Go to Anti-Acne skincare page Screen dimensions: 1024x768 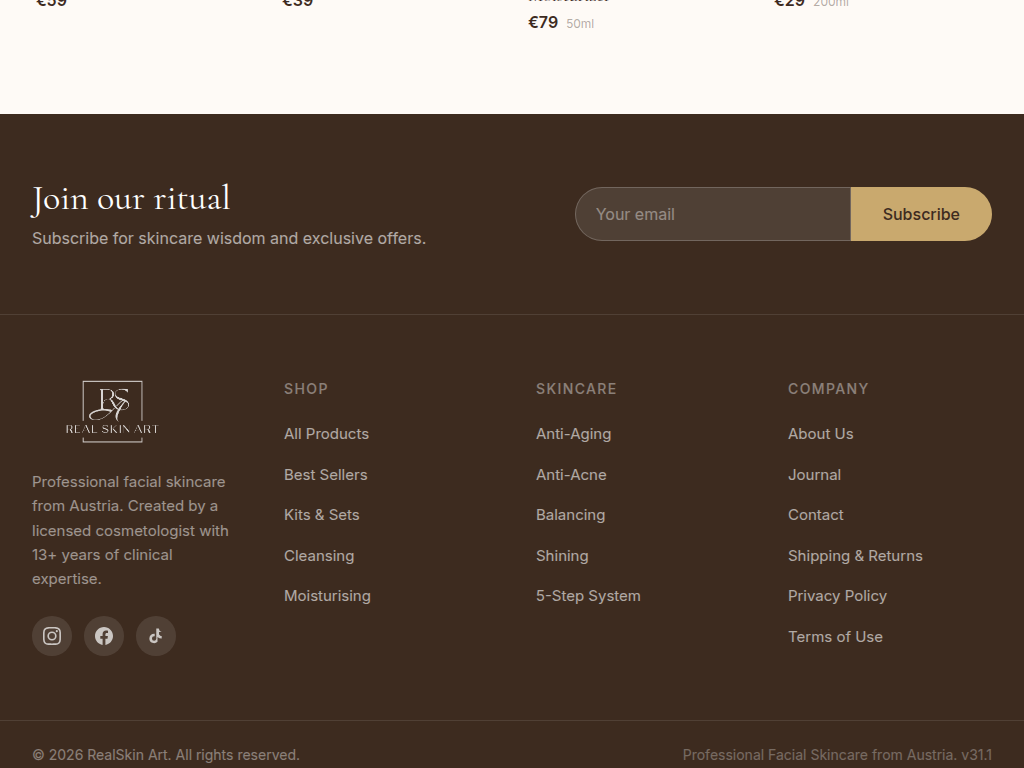(571, 475)
